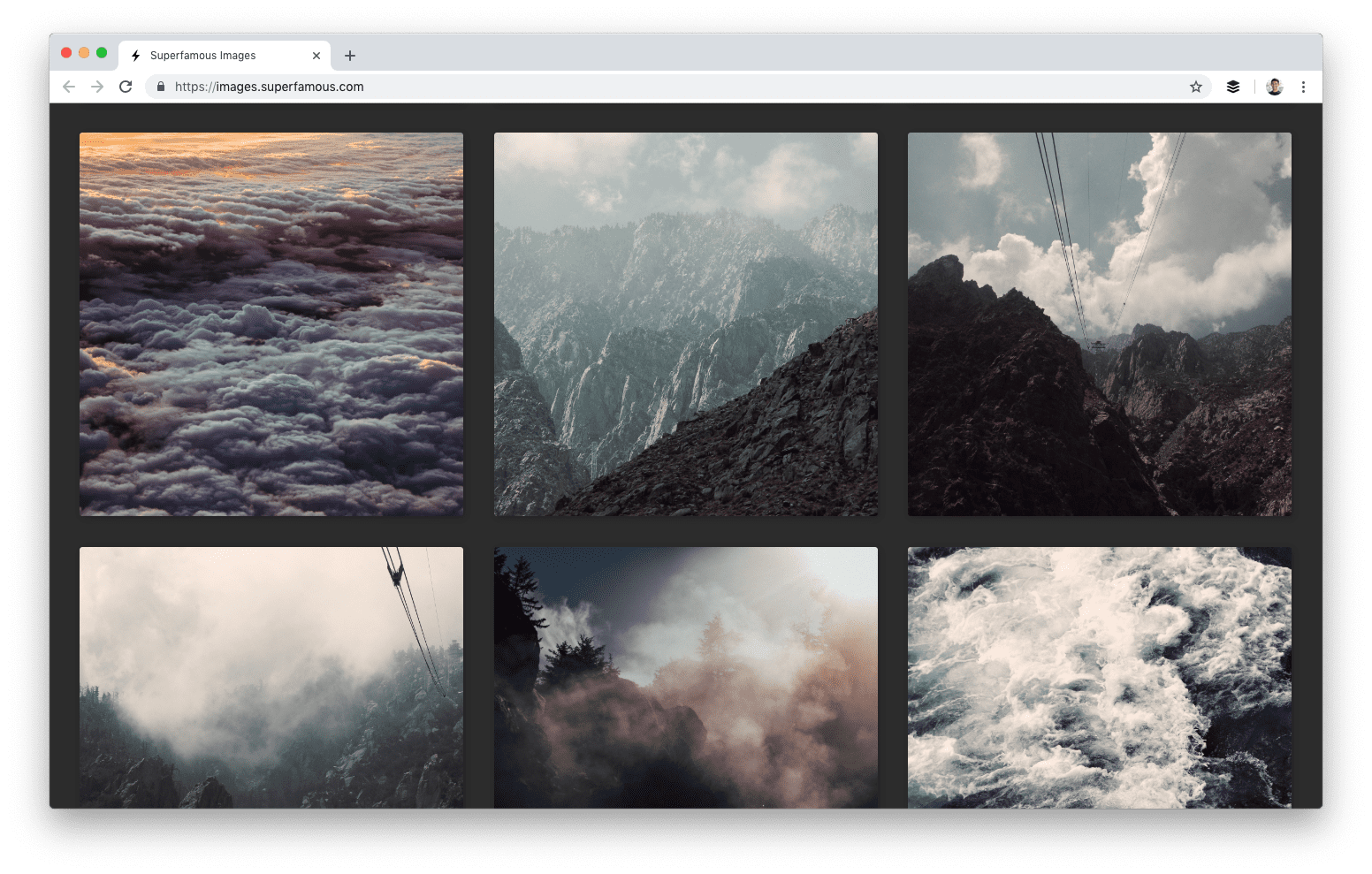Close the Superfamous Images tab
Image resolution: width=1372 pixels, height=874 pixels.
(x=316, y=56)
